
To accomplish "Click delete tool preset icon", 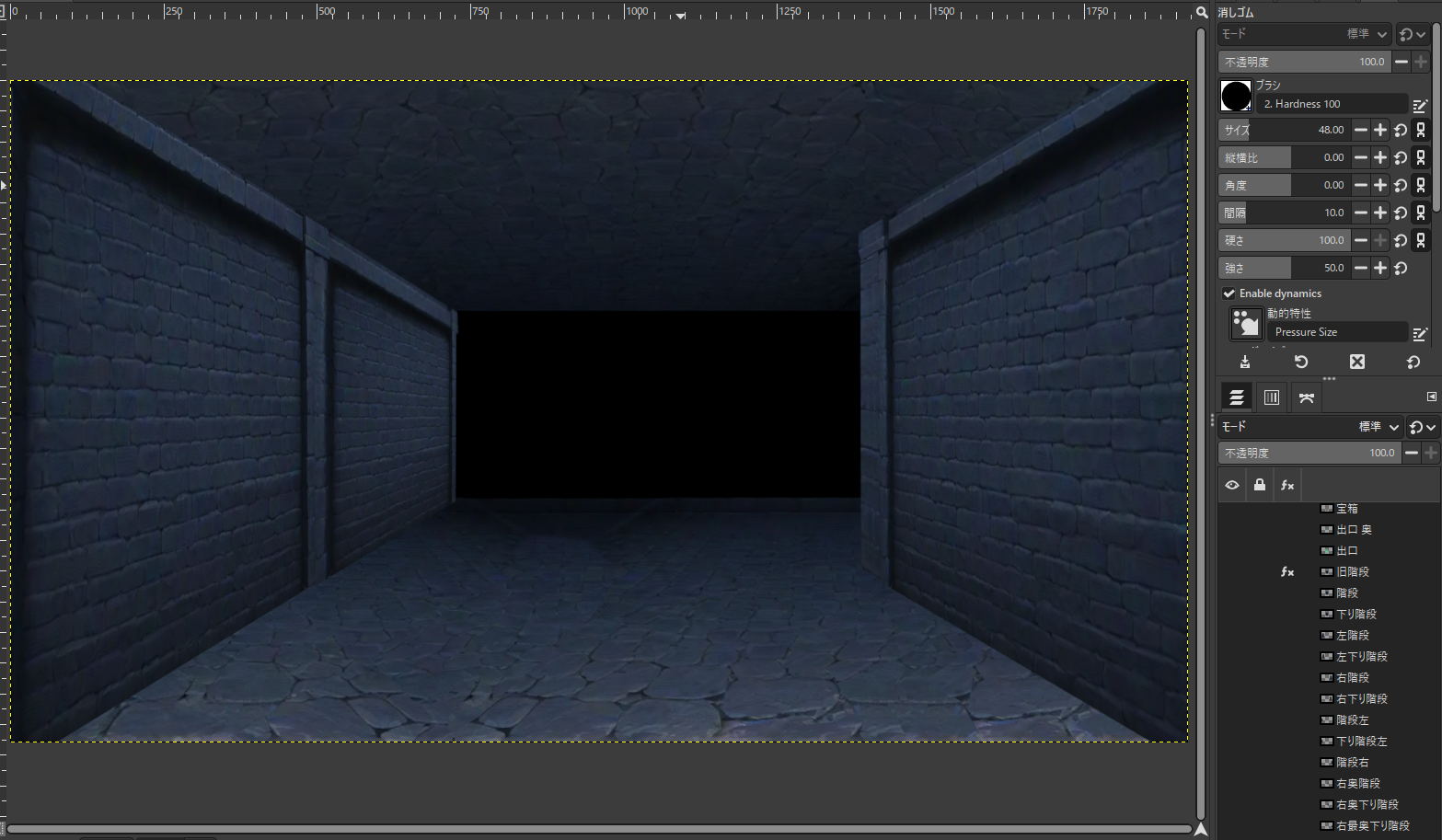I will click(x=1357, y=362).
